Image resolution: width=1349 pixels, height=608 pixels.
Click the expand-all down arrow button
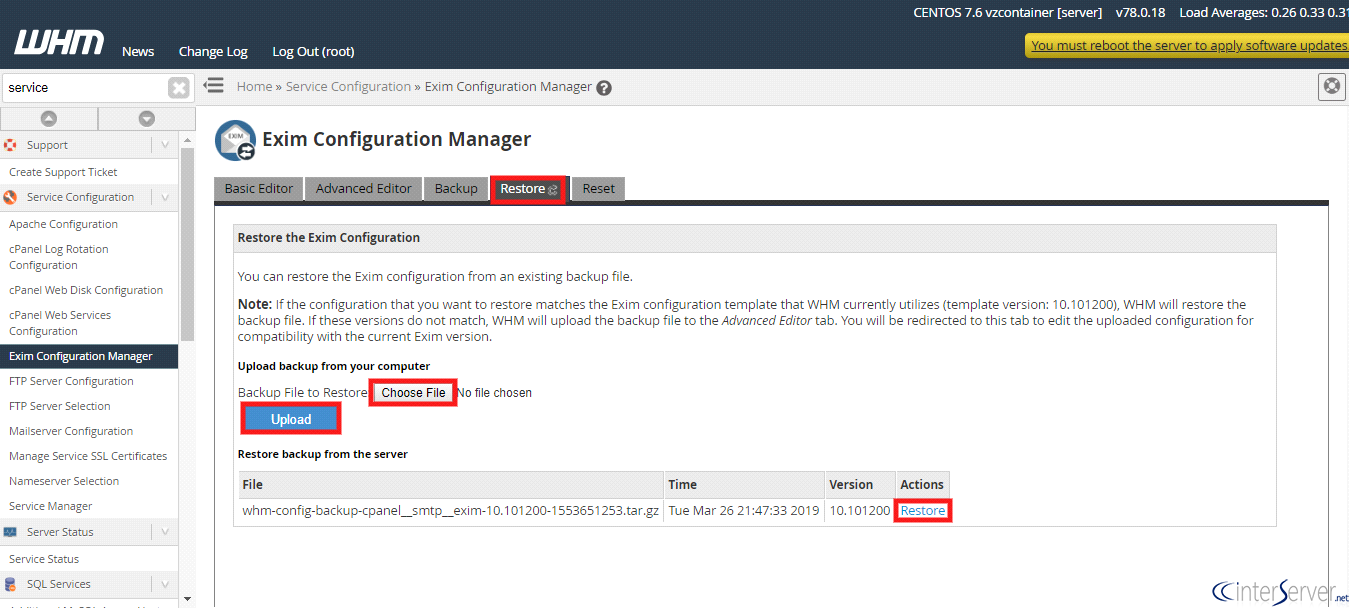point(146,118)
